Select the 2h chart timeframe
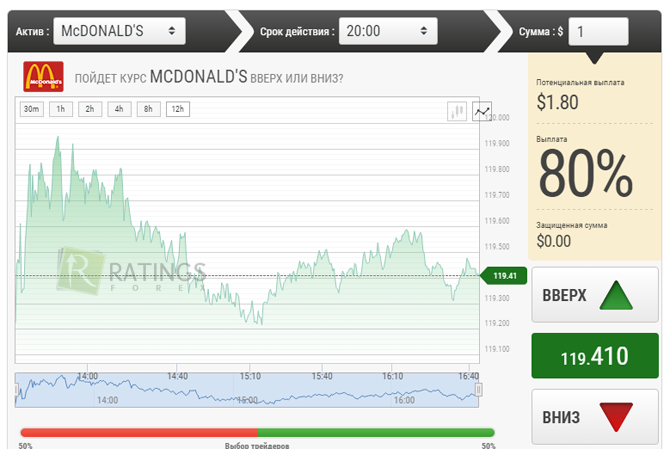Viewport: 670px width, 449px height. click(90, 109)
